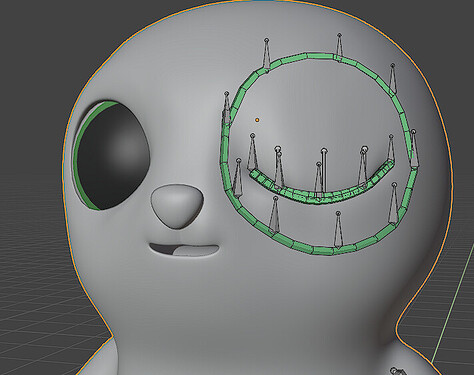Select the green axis line in the viewport
This screenshot has width=474, height=375.
point(453,302)
